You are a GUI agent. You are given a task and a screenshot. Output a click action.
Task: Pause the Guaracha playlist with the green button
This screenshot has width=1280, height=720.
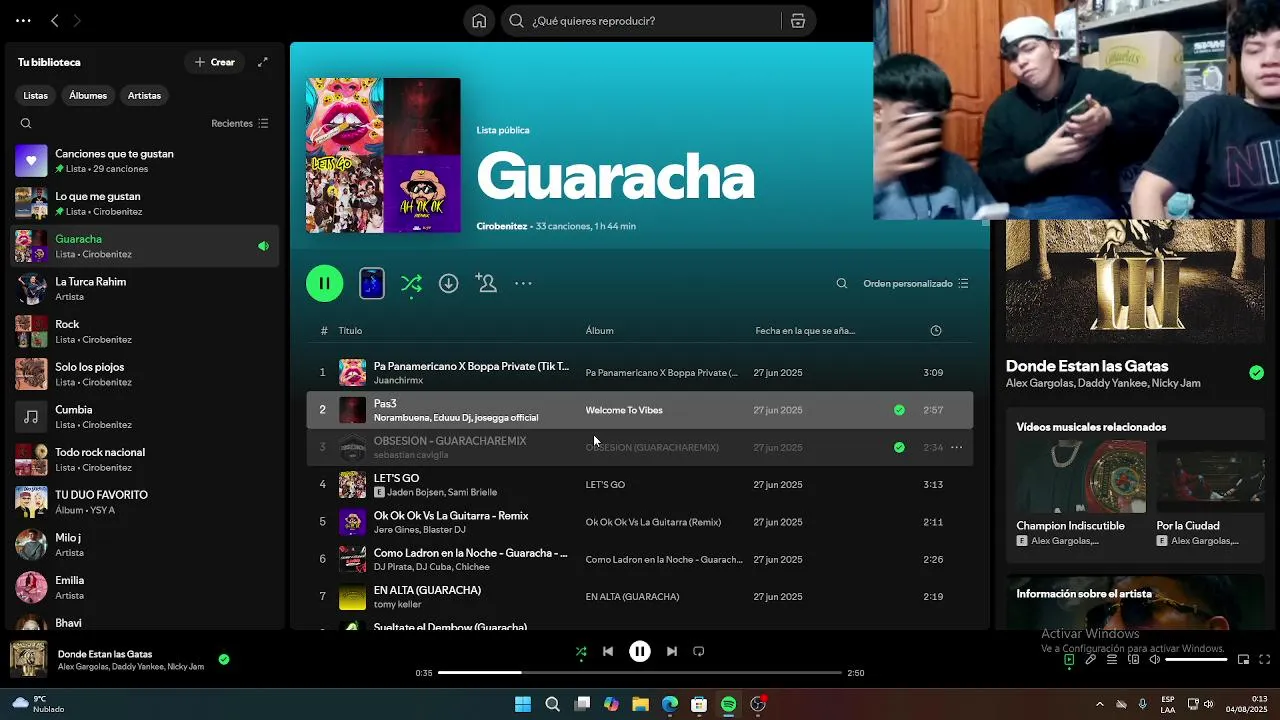325,284
